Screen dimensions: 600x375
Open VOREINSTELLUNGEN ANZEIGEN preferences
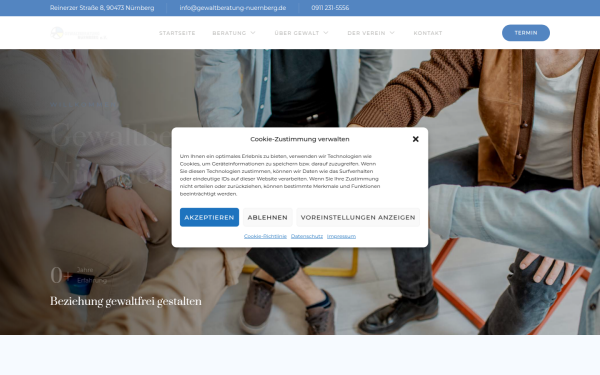coord(358,217)
